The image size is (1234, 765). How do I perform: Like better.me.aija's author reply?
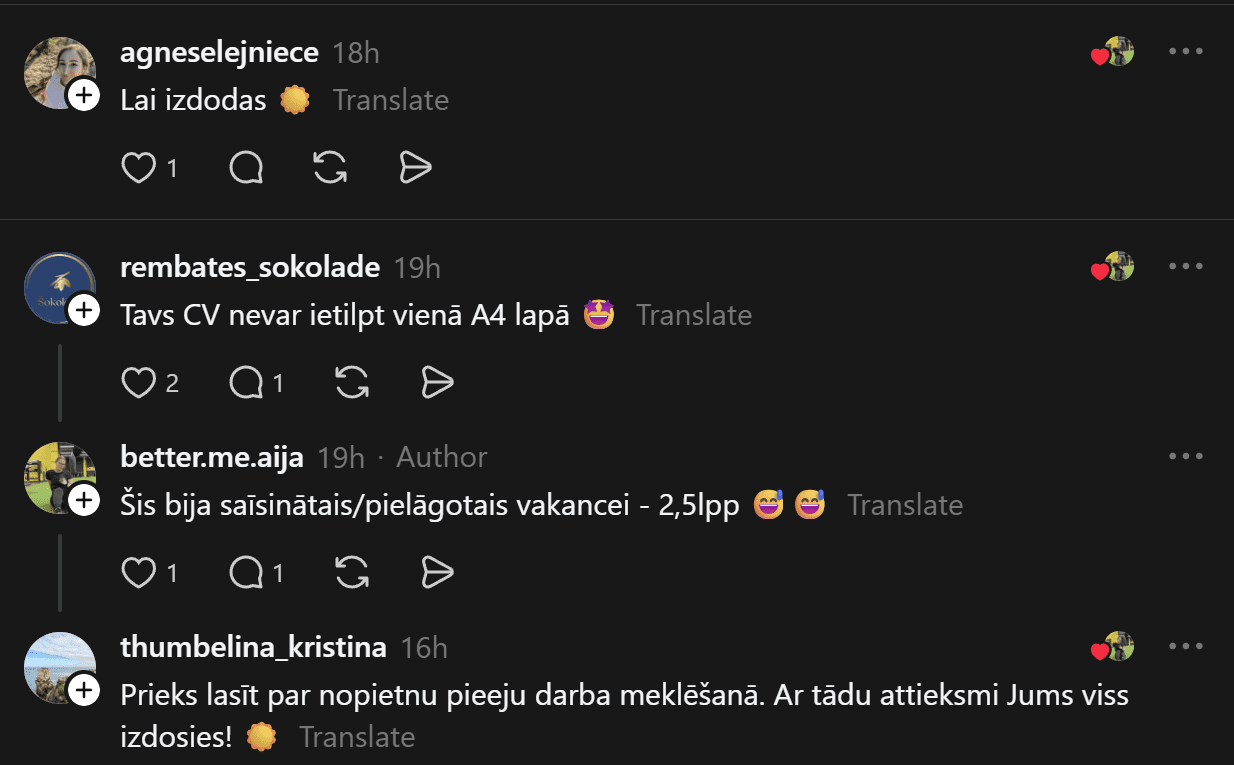pyautogui.click(x=138, y=573)
